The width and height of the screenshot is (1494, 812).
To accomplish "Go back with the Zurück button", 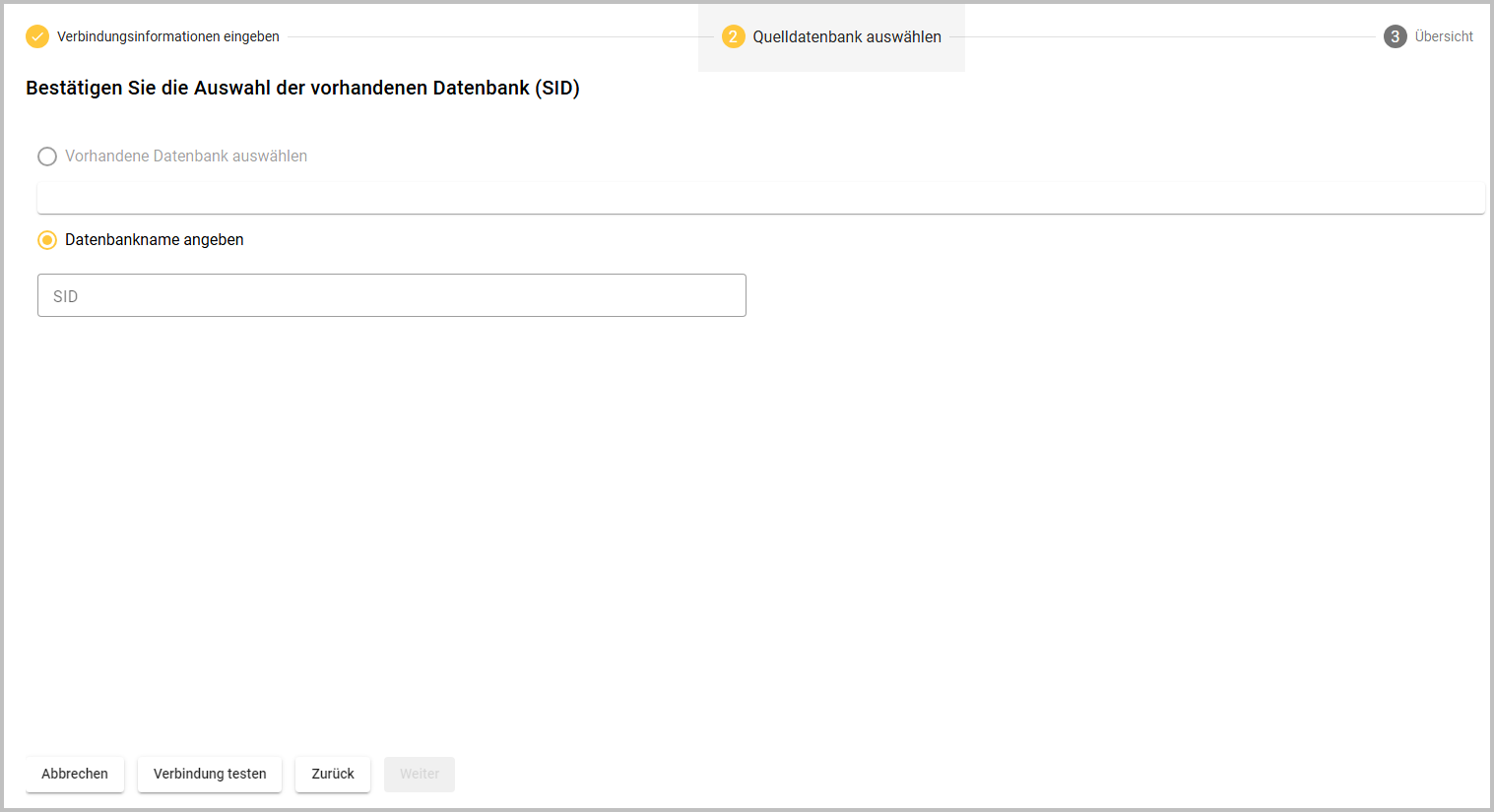I will pos(333,774).
